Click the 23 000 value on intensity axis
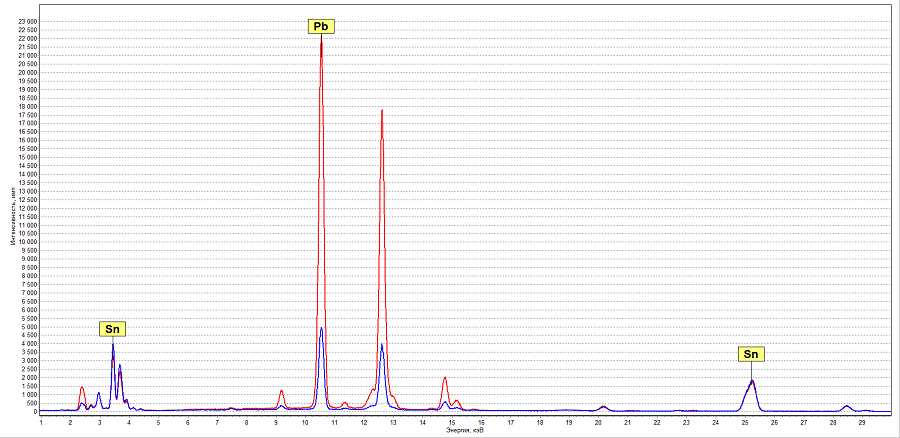This screenshot has height=438, width=900. click(28, 22)
